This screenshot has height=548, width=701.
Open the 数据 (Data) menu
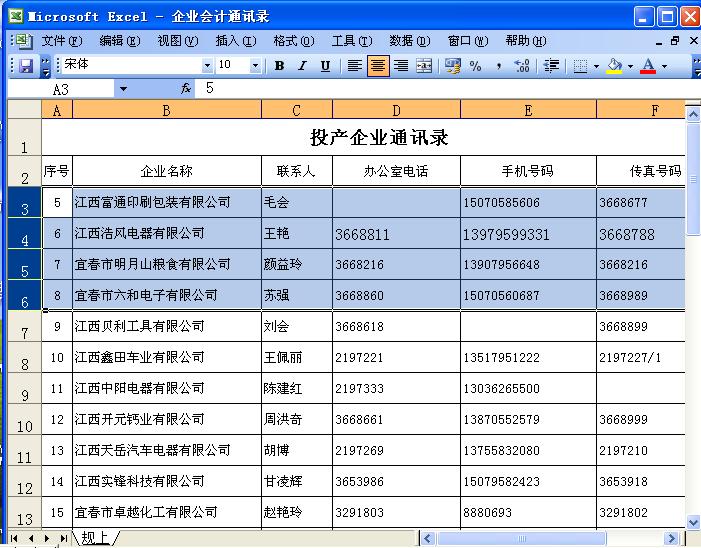point(409,41)
